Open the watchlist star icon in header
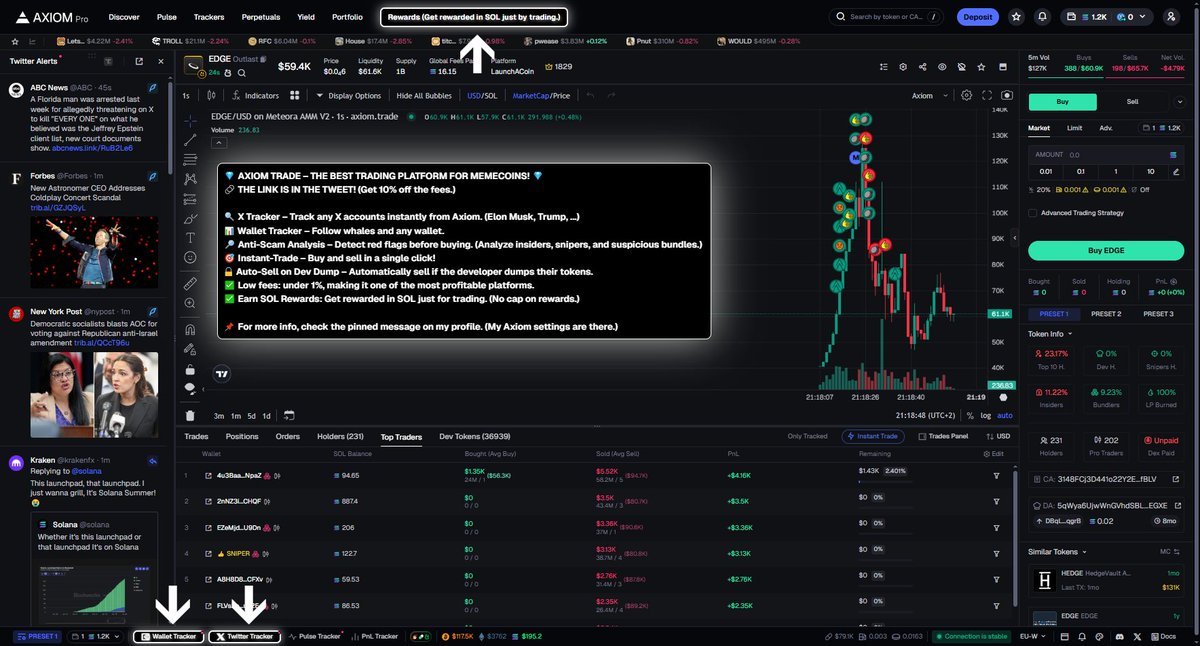The image size is (1200, 646). (1016, 17)
